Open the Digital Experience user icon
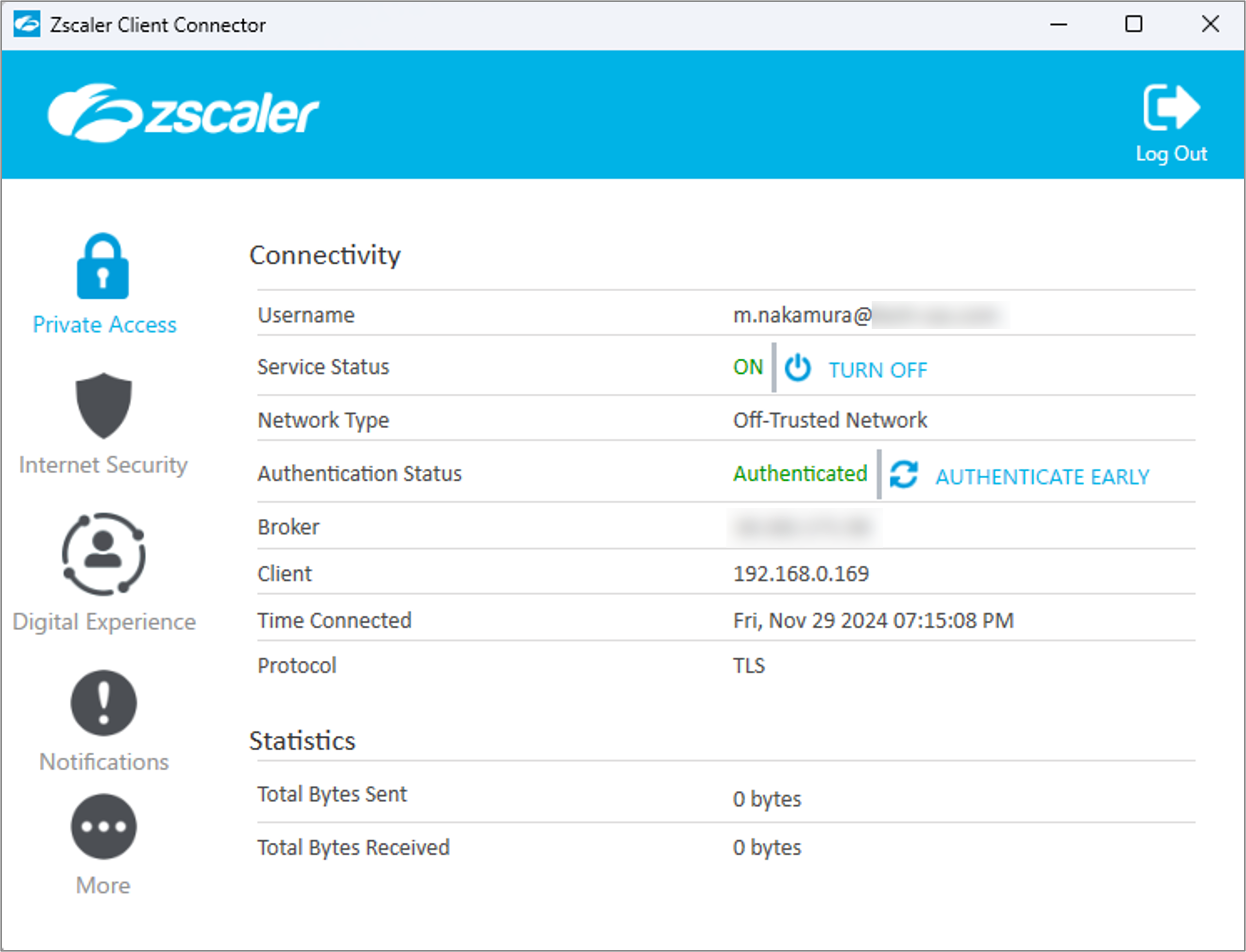 104,554
